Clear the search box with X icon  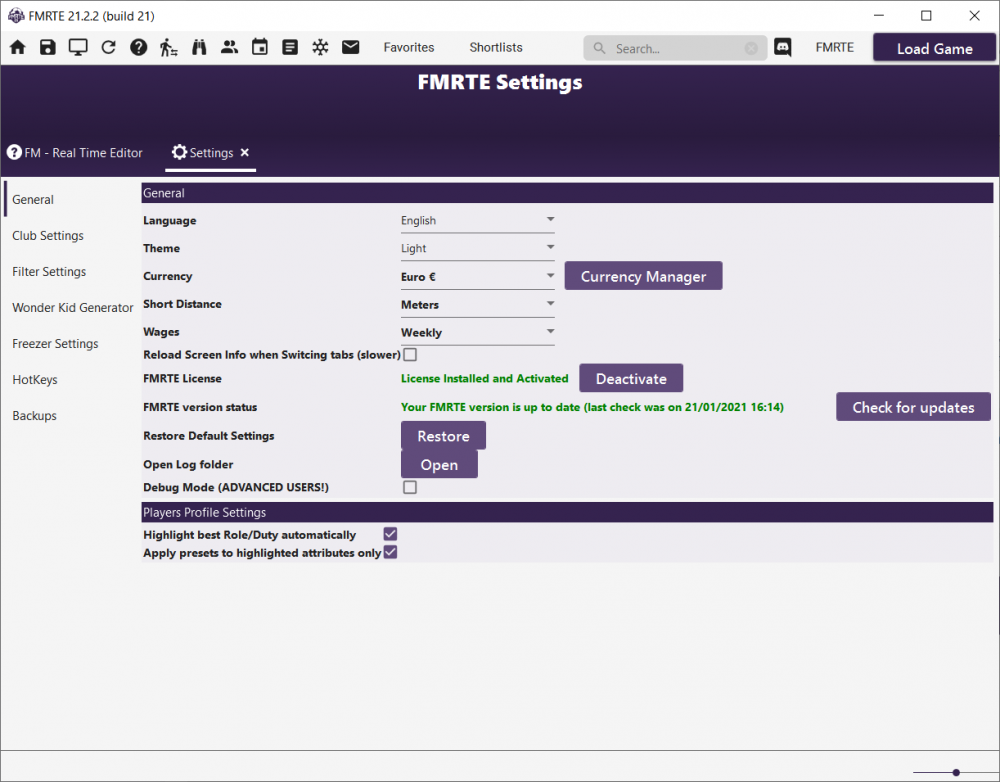coord(751,48)
